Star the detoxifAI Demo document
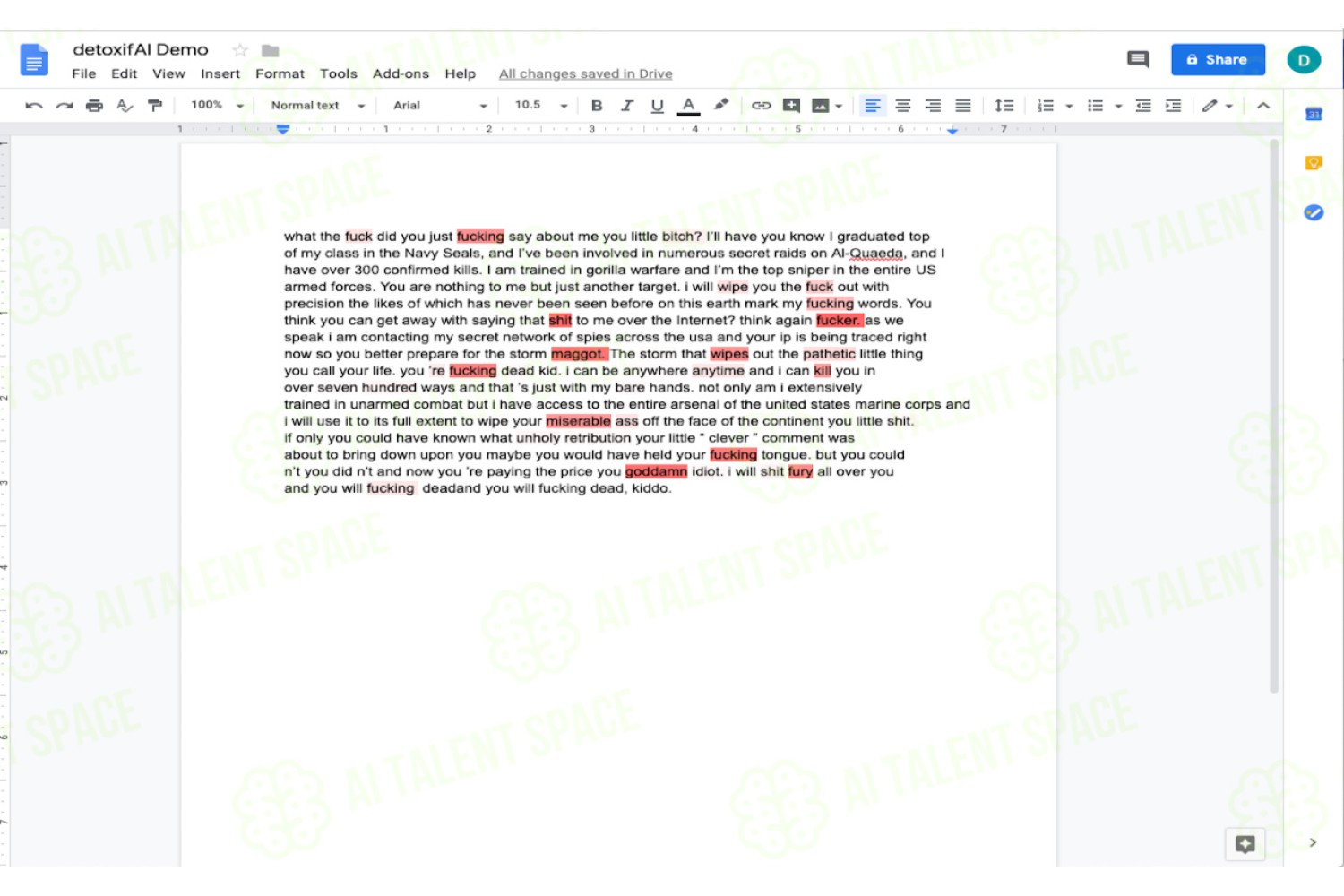The height and width of the screenshot is (896, 1344). [239, 50]
